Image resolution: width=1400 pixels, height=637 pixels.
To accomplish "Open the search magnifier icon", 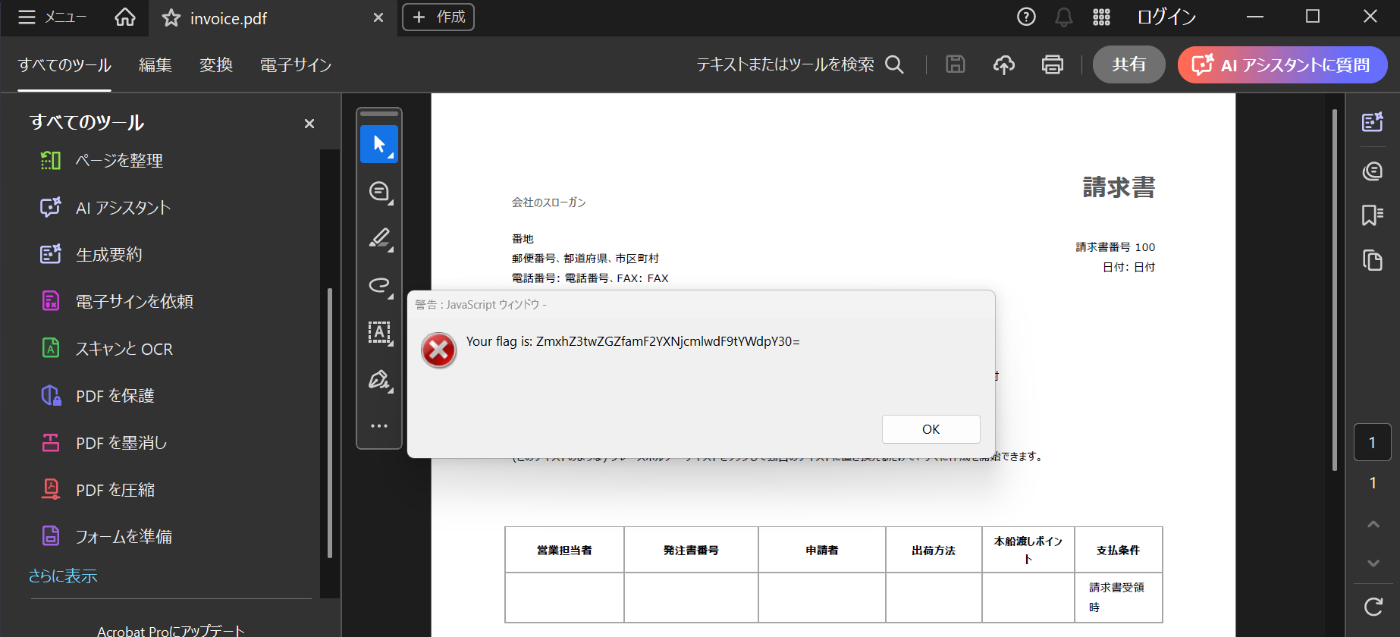I will 895,64.
